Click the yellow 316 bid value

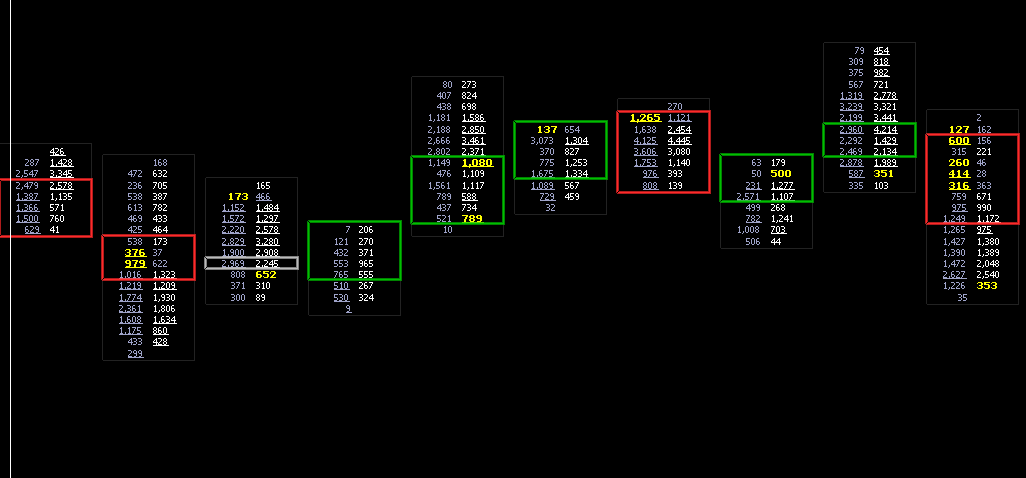point(959,186)
